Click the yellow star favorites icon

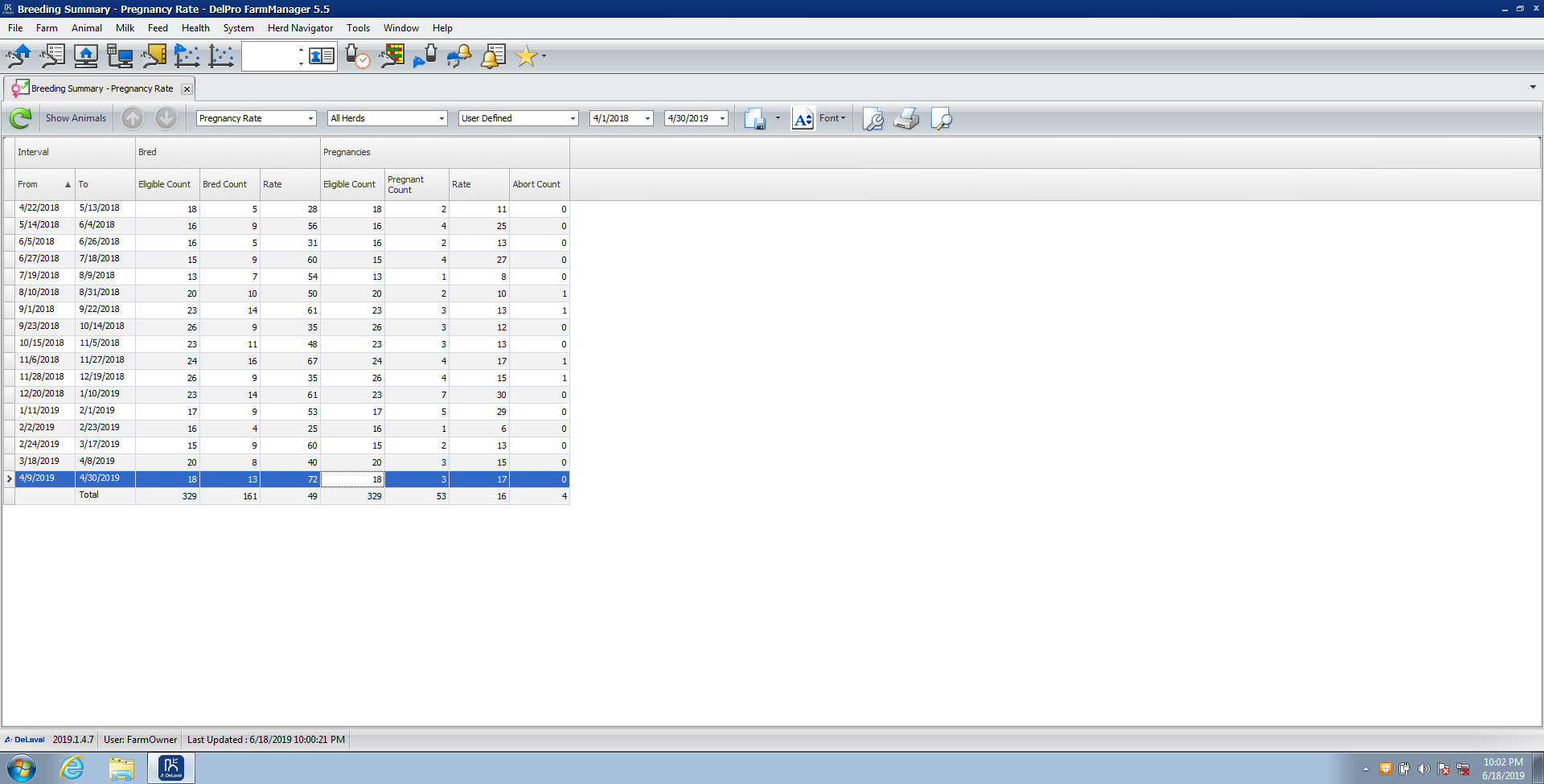click(x=526, y=56)
